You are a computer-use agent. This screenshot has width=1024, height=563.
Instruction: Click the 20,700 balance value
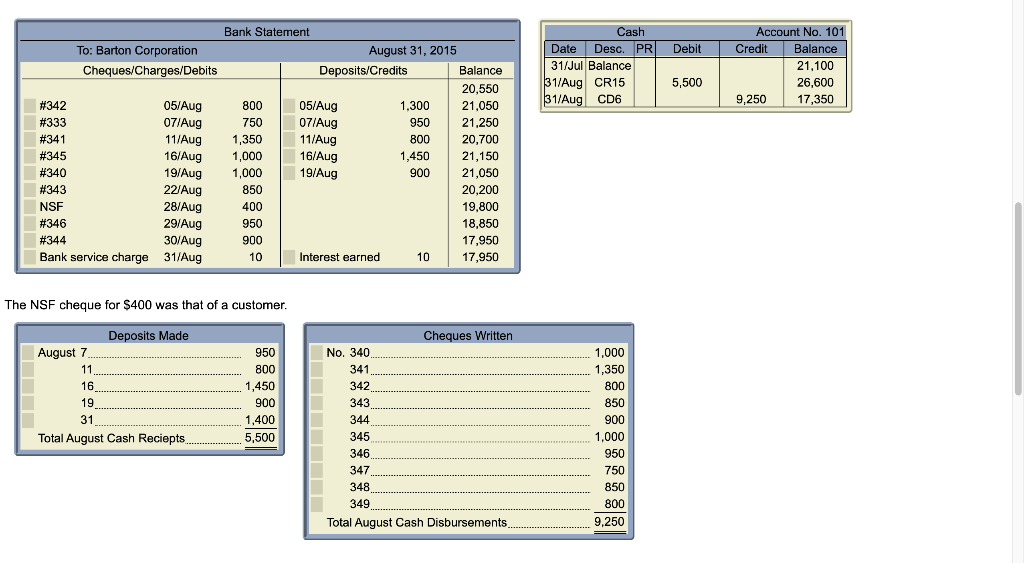coord(480,140)
